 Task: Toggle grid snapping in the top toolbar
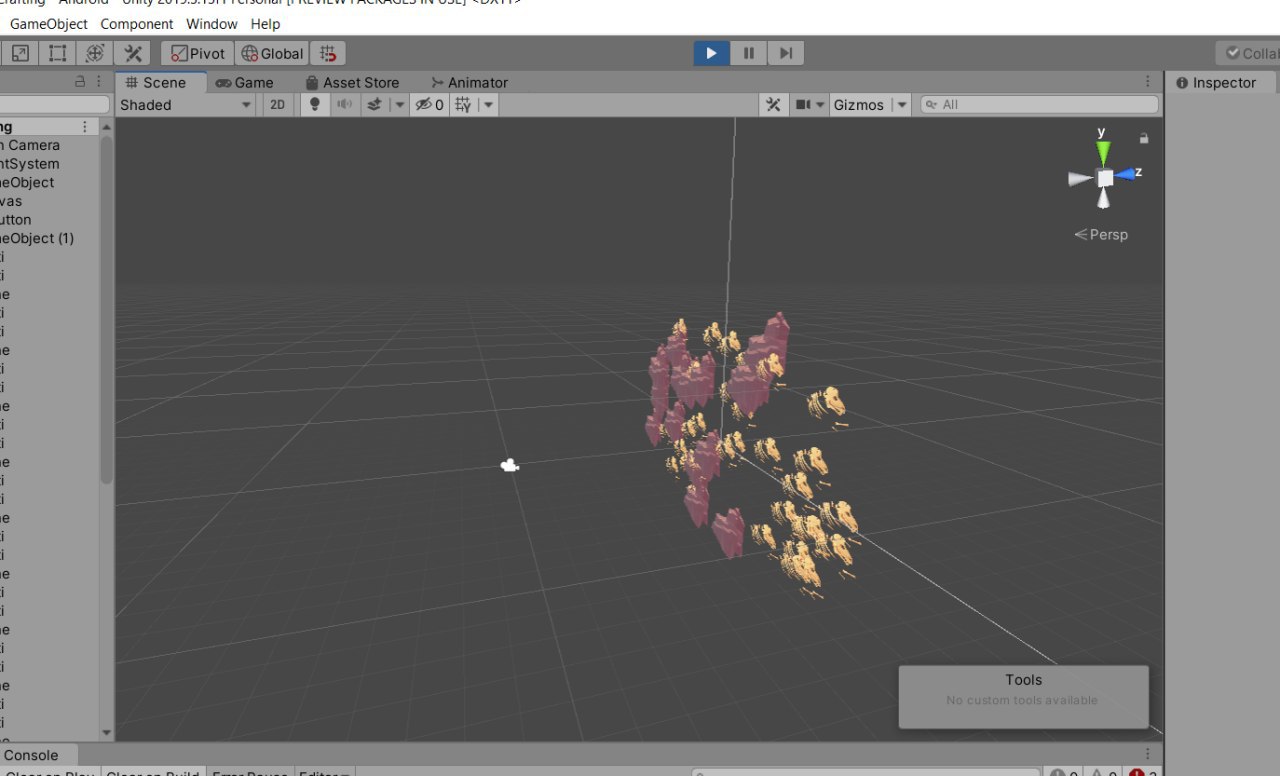[x=328, y=53]
